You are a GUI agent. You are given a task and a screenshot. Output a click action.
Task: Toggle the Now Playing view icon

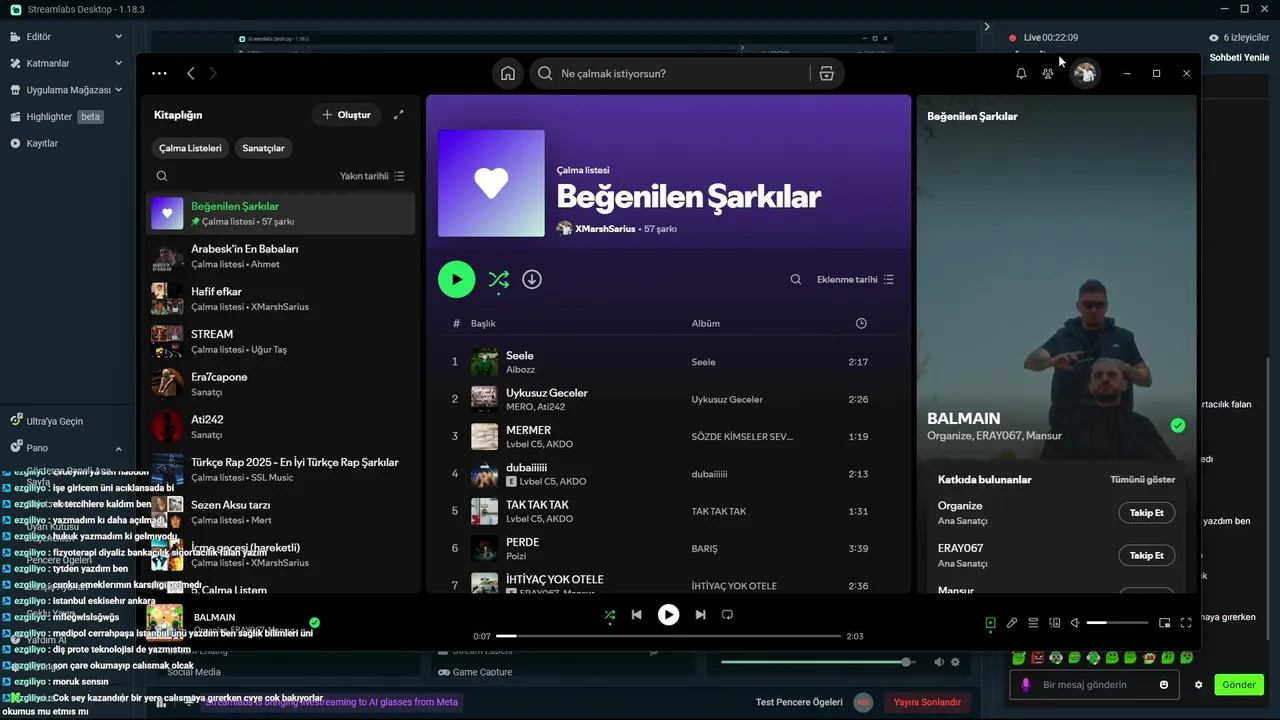coord(990,623)
